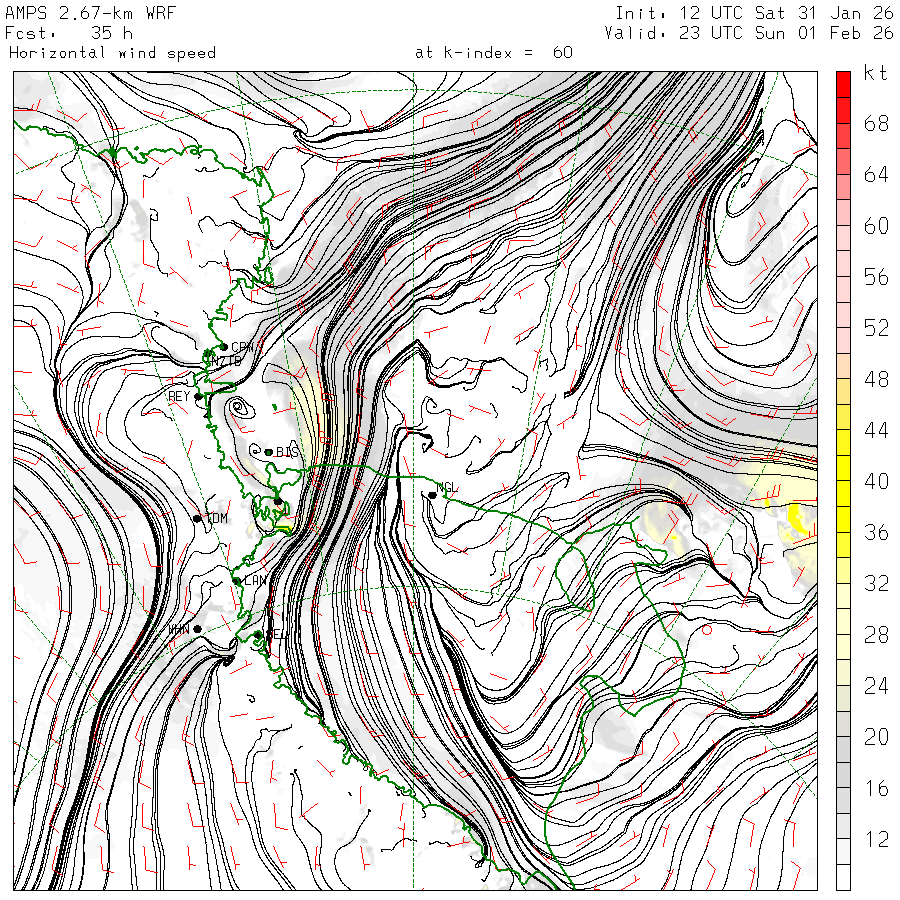
Task: Pick the white bottom swatch below 12
Action: (843, 877)
